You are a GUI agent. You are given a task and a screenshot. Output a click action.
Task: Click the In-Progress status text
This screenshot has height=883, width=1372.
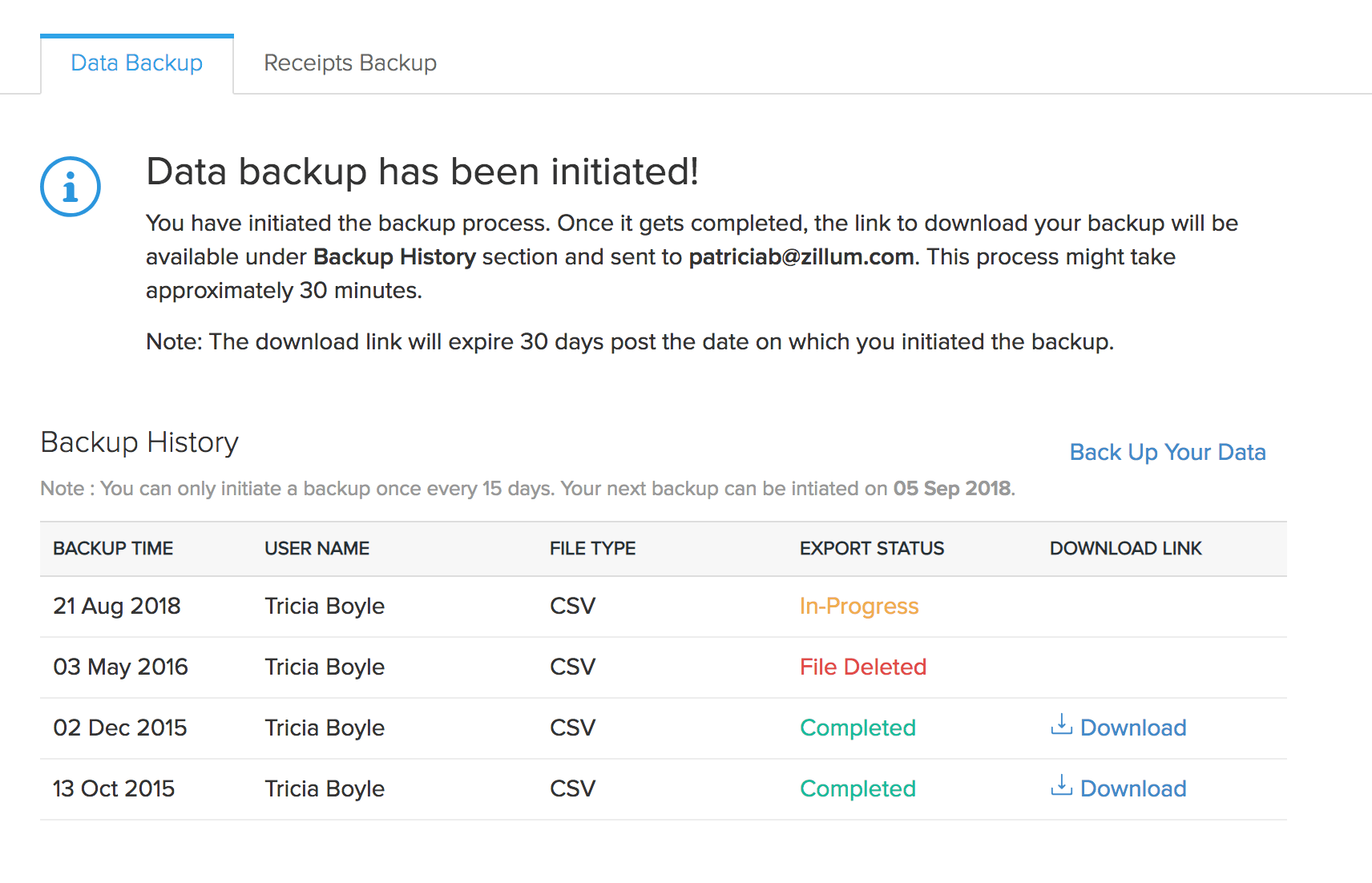(x=859, y=607)
